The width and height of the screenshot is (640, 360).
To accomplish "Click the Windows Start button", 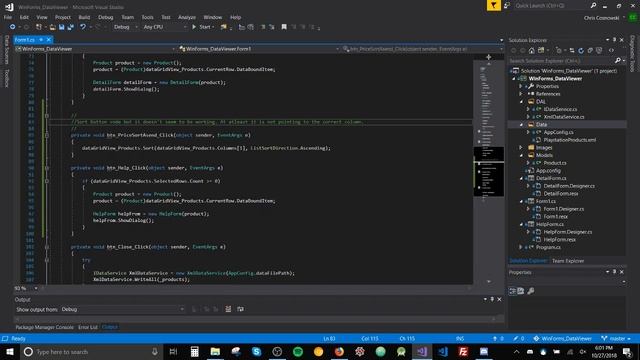I will (9, 351).
